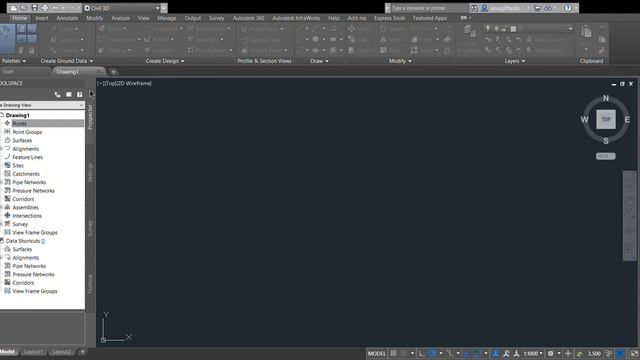This screenshot has width=640, height=360.
Task: Click the N compass direction on ViewCube
Action: 606,98
